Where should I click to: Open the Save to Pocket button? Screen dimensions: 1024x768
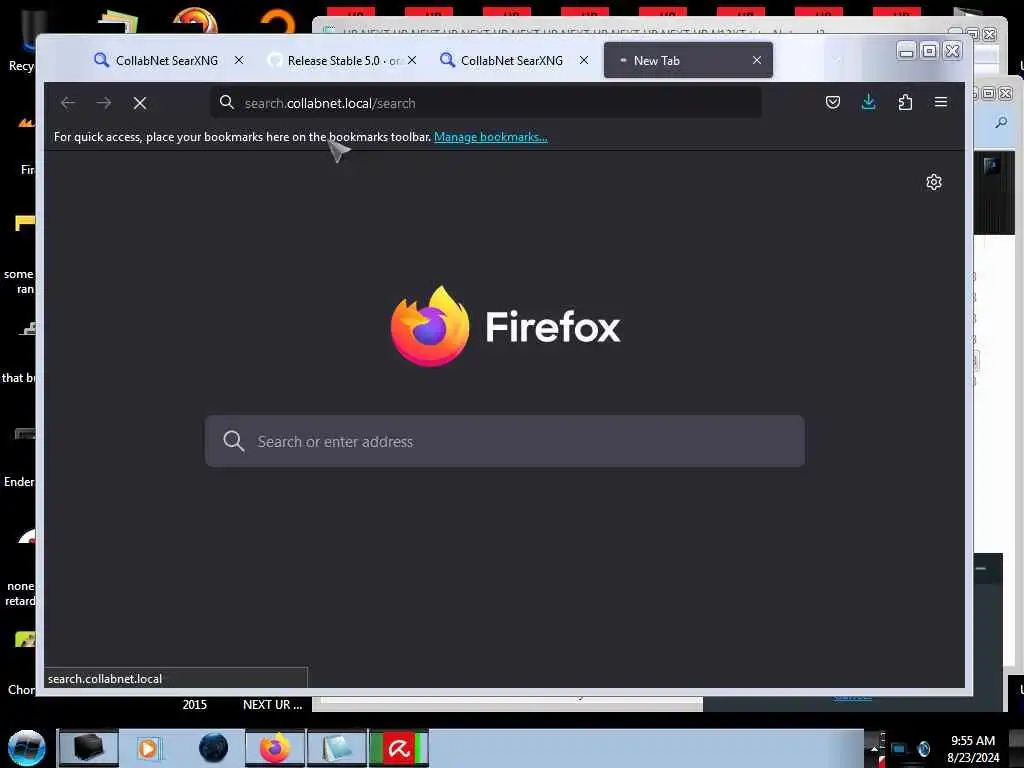[x=833, y=102]
